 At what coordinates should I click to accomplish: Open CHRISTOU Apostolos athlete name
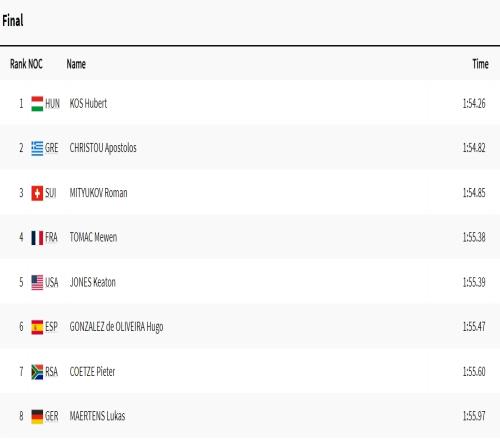coord(103,148)
